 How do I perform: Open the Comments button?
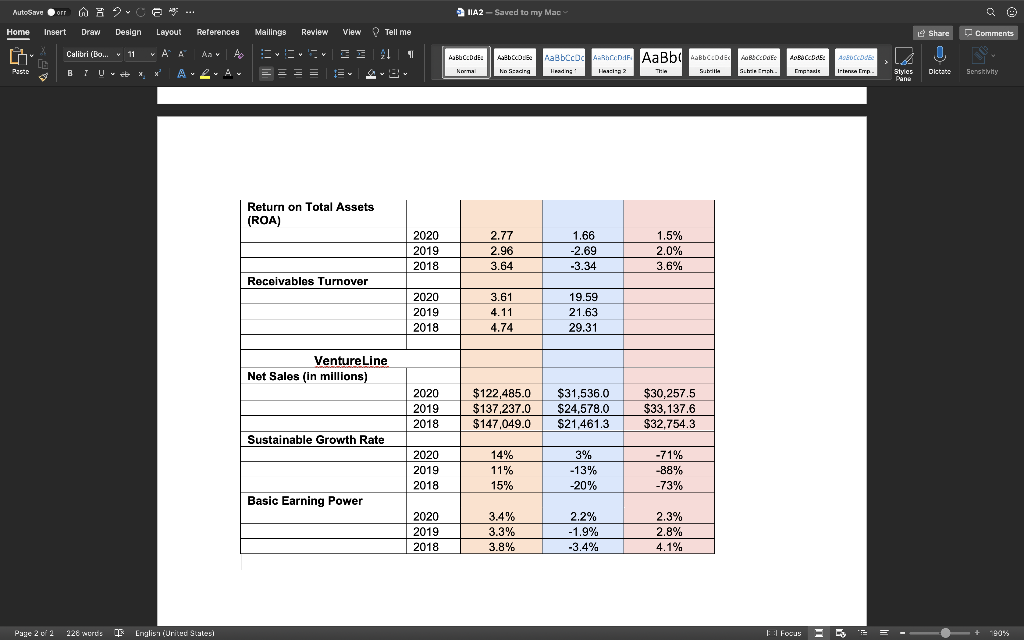point(989,33)
